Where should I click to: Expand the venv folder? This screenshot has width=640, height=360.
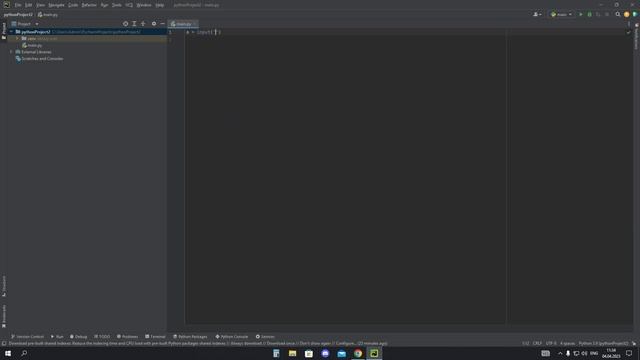(18, 38)
